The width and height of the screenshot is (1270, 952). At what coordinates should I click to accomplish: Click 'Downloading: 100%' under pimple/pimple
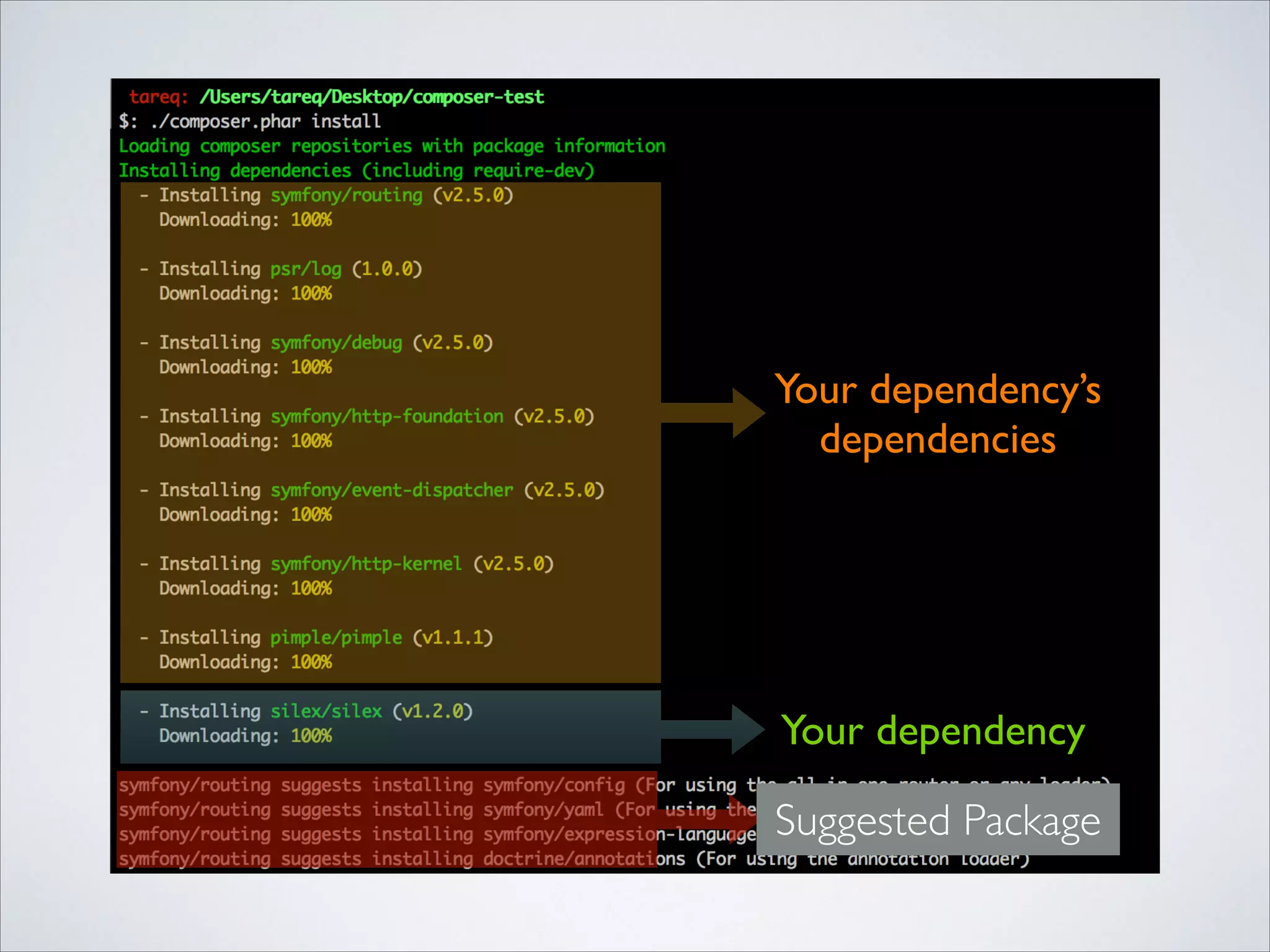pyautogui.click(x=246, y=662)
